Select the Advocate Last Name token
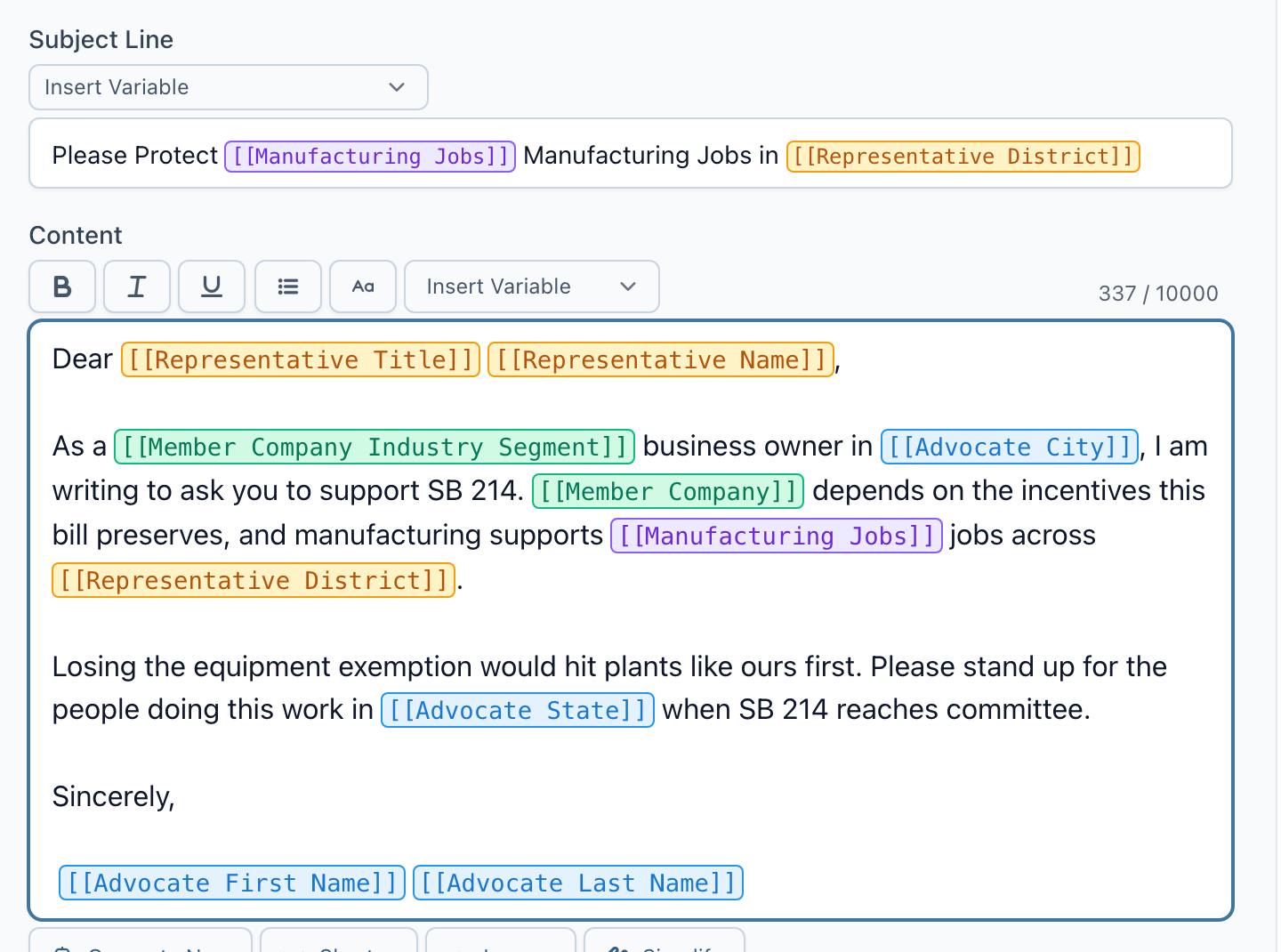This screenshot has width=1281, height=952. point(578,883)
